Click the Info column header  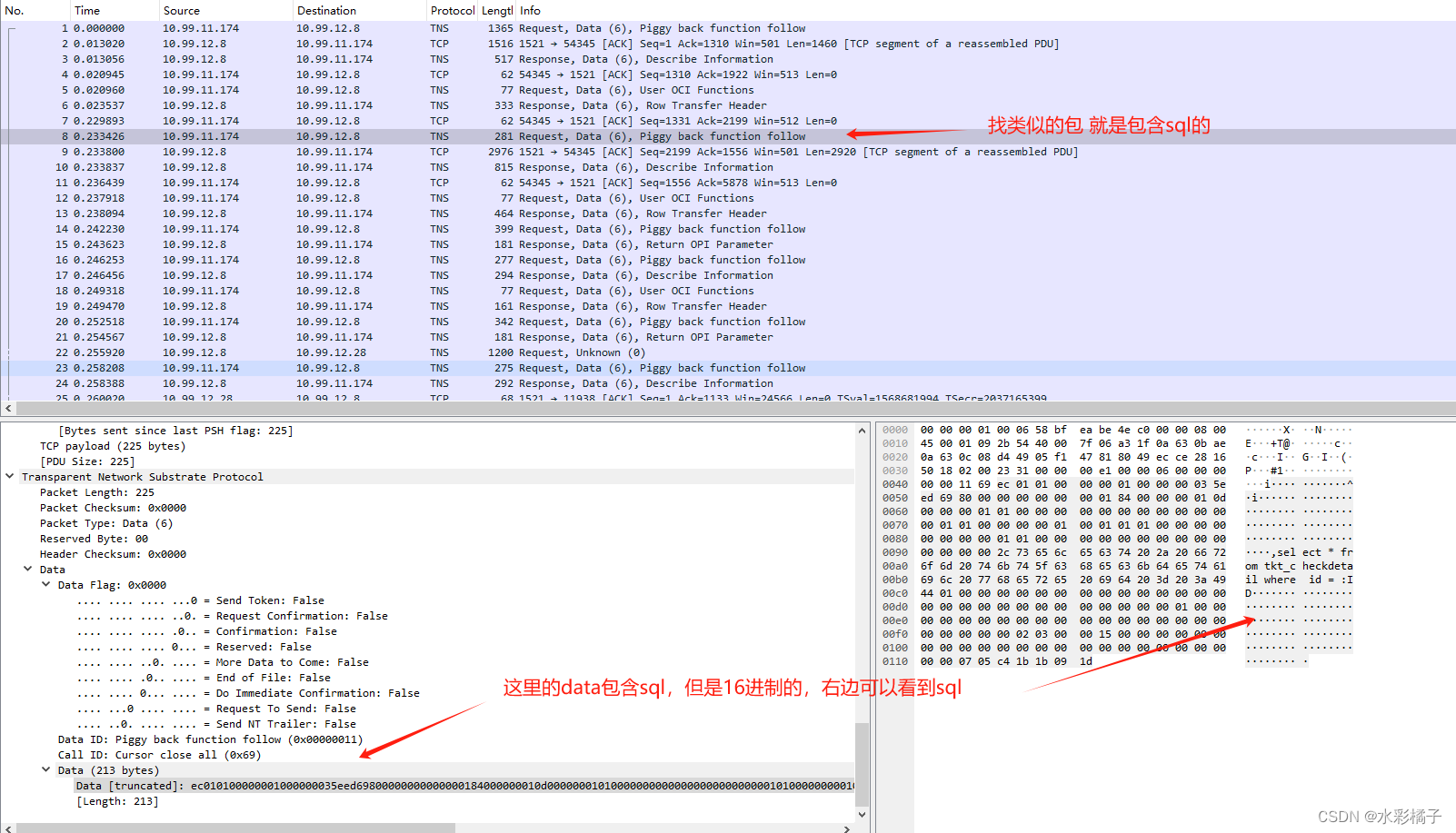click(985, 10)
